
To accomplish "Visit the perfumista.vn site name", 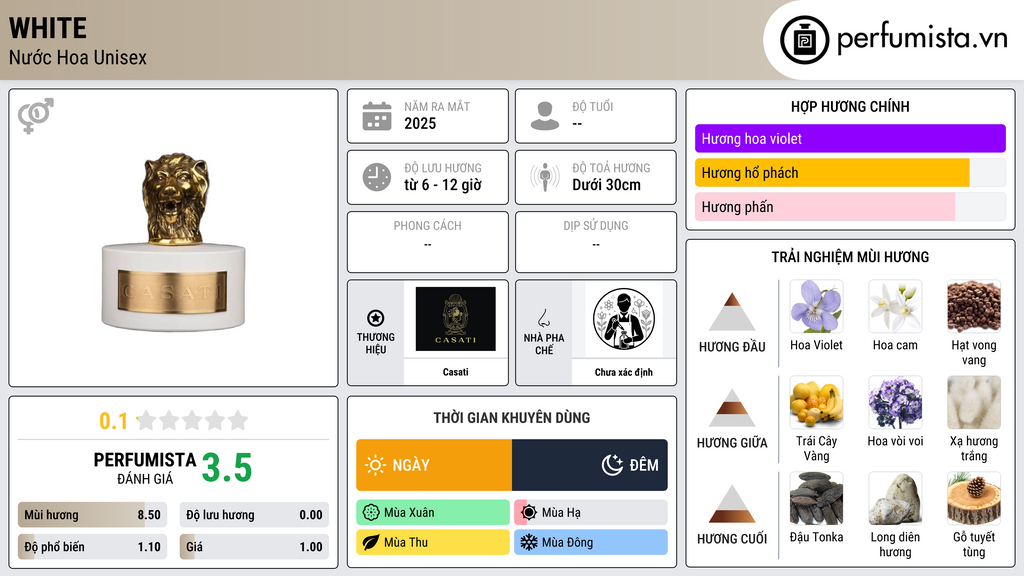I will [922, 39].
